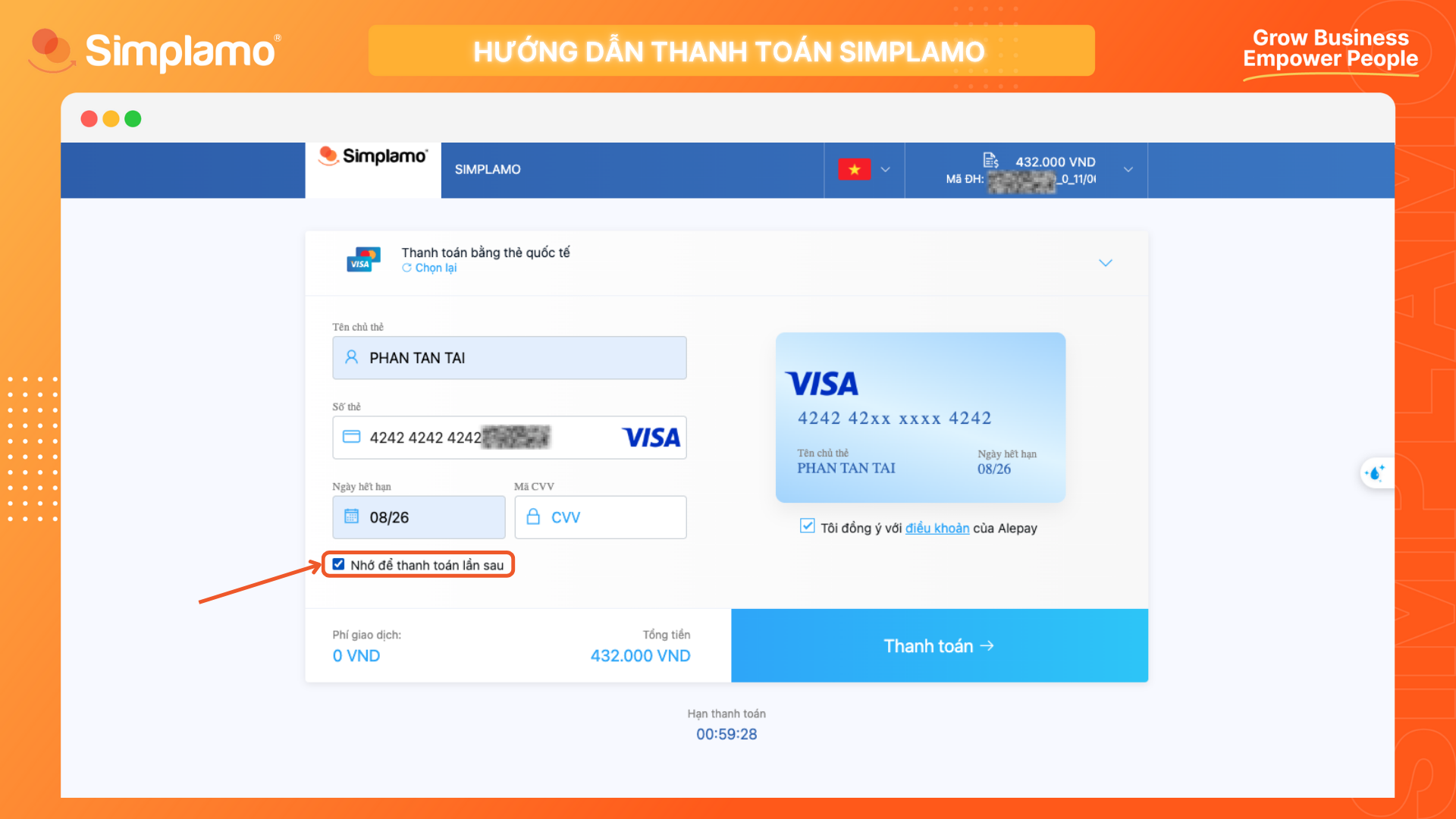Click the 'Chọn lại' reselect link

(429, 268)
